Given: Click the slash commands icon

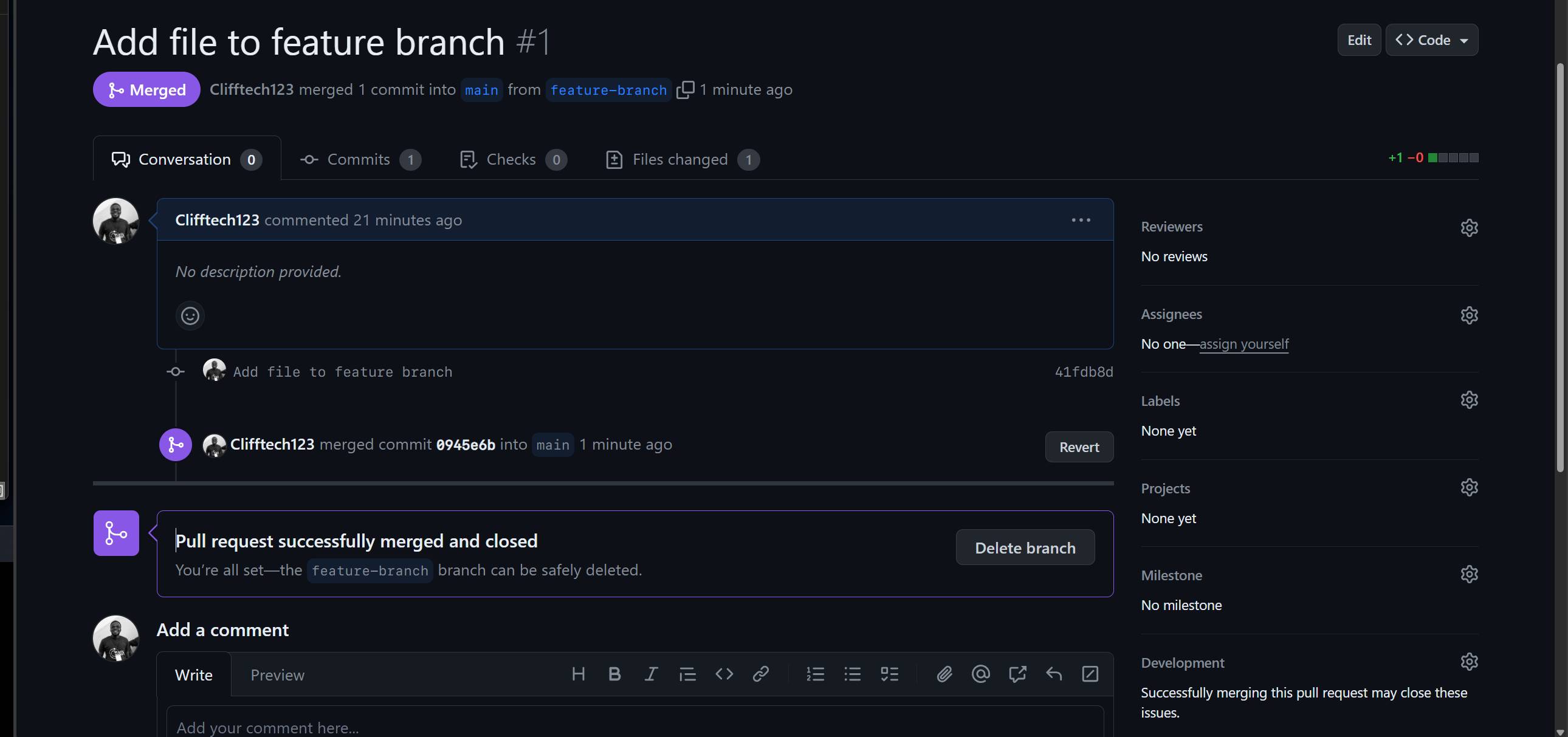Looking at the screenshot, I should (x=1090, y=674).
